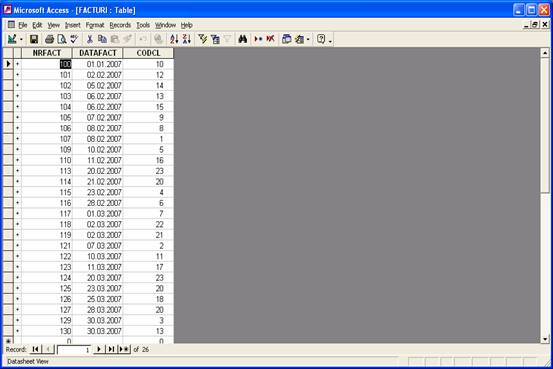This screenshot has height=369, width=553.
Task: Open the Records menu
Action: (x=120, y=25)
